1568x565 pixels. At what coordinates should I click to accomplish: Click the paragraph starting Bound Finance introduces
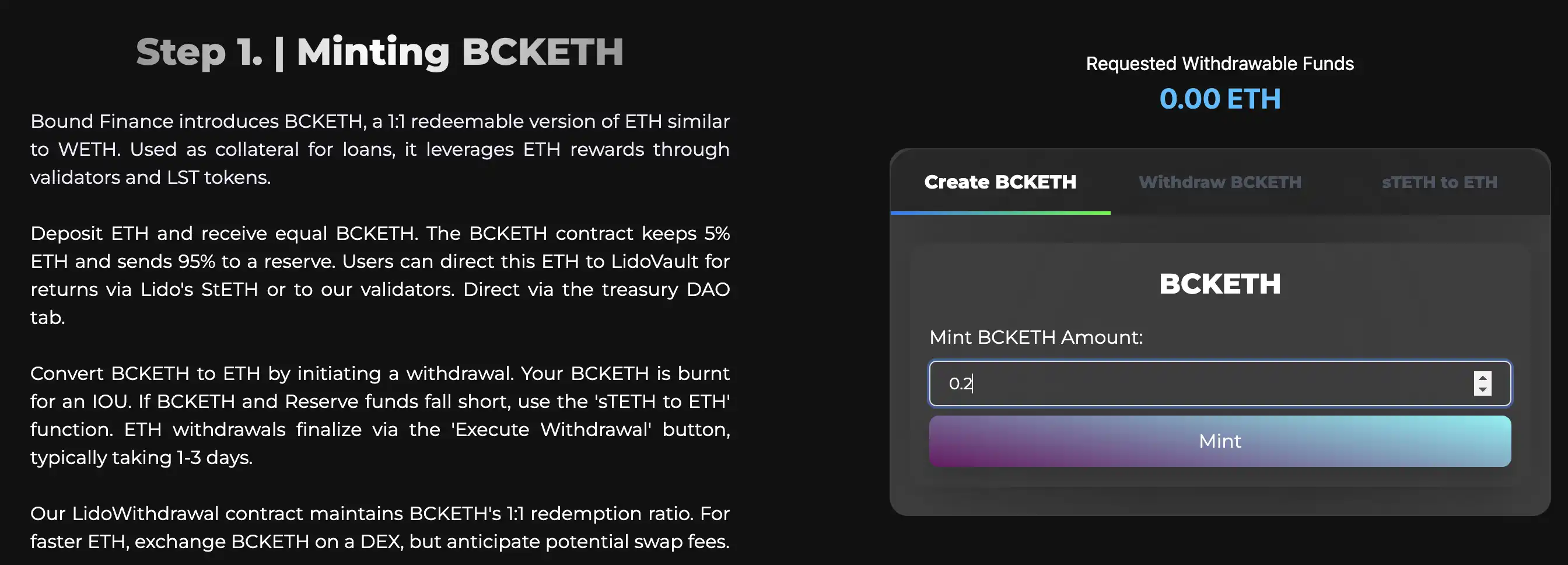tap(380, 149)
